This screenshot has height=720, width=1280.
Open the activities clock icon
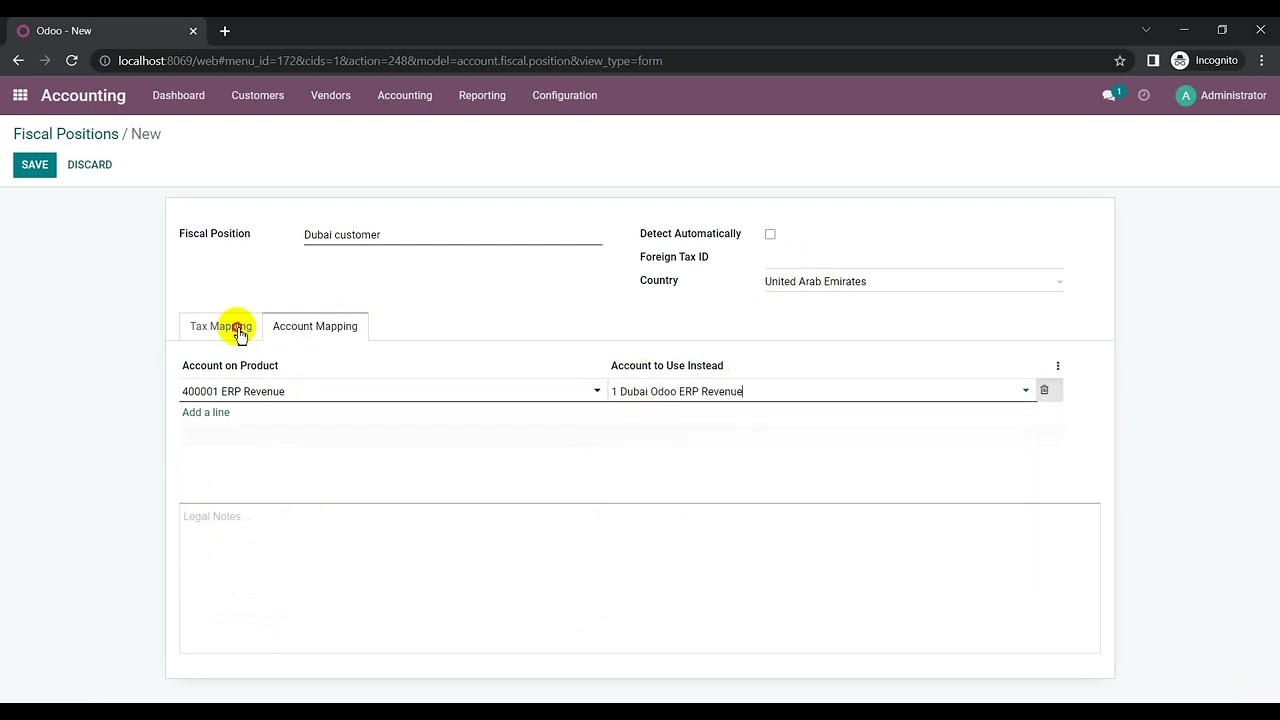[x=1144, y=95]
